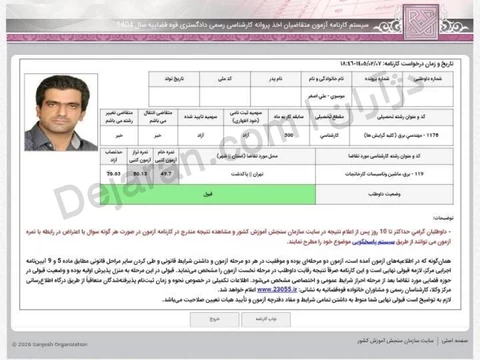
Task: Click the 'تهران || پاکدشت' location cell
Action: click(247, 174)
